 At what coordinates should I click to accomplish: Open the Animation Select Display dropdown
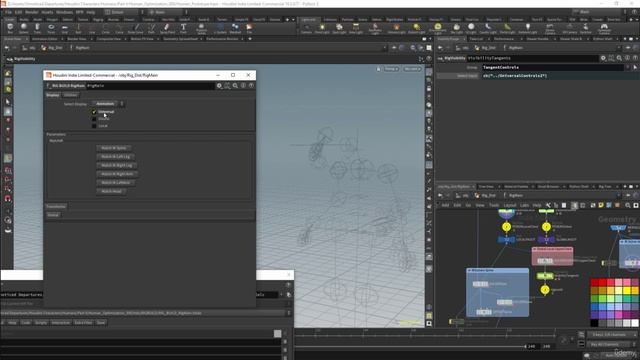[x=107, y=104]
